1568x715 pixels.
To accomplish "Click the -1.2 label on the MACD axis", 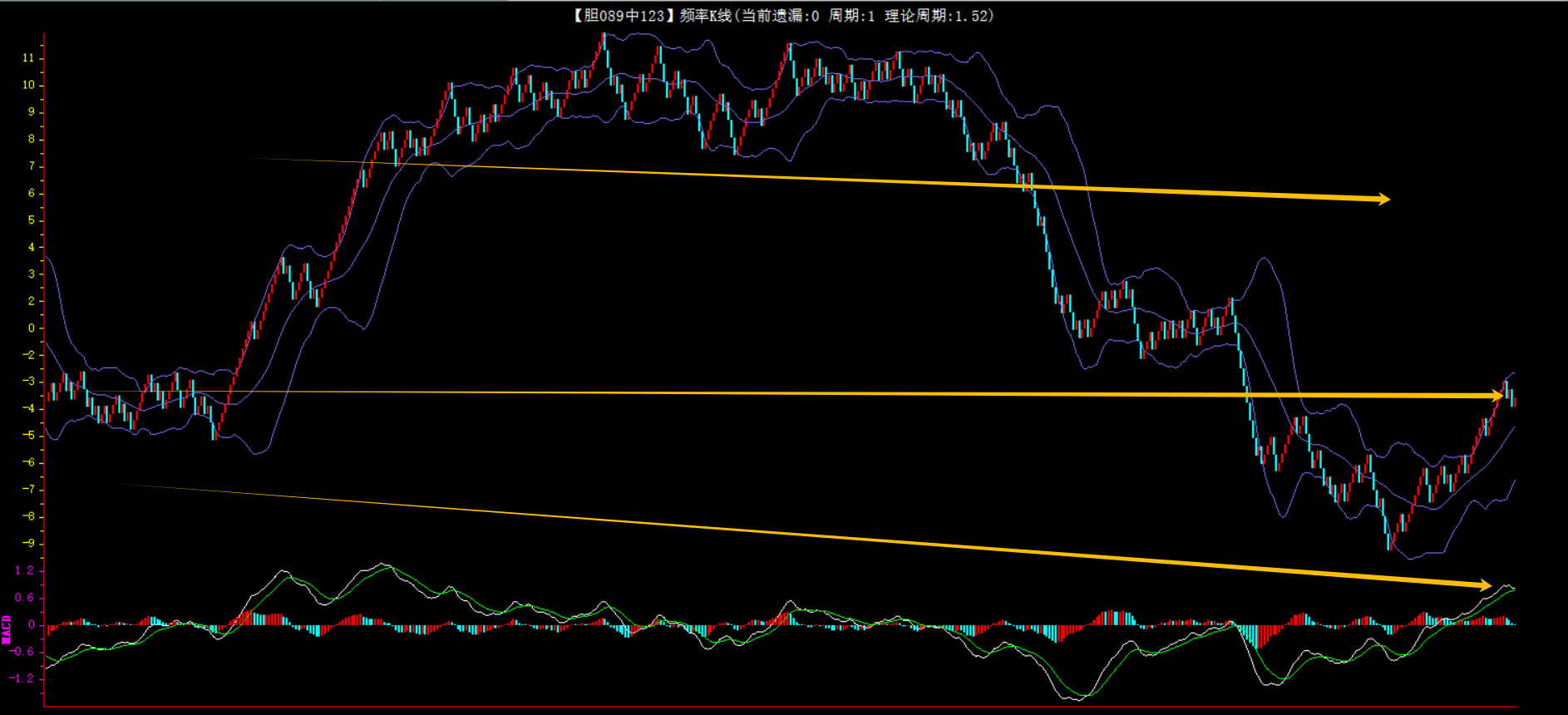I will point(22,678).
